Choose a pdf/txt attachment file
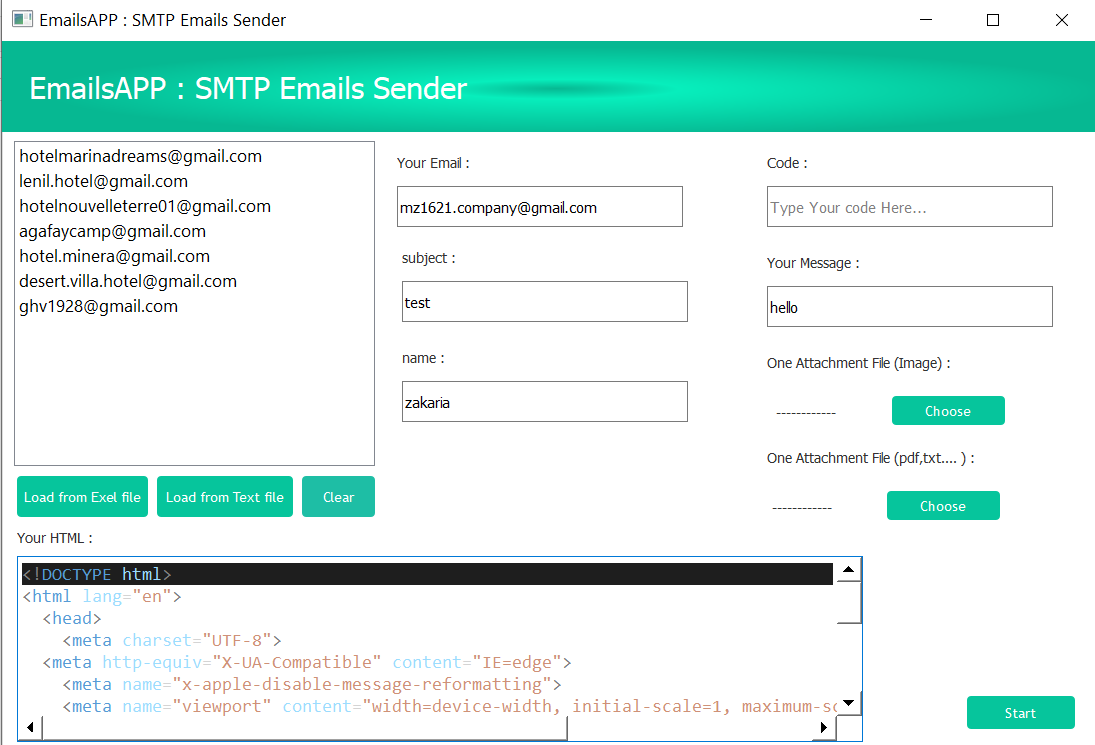Screen dimensions: 1095x745 coord(943,506)
